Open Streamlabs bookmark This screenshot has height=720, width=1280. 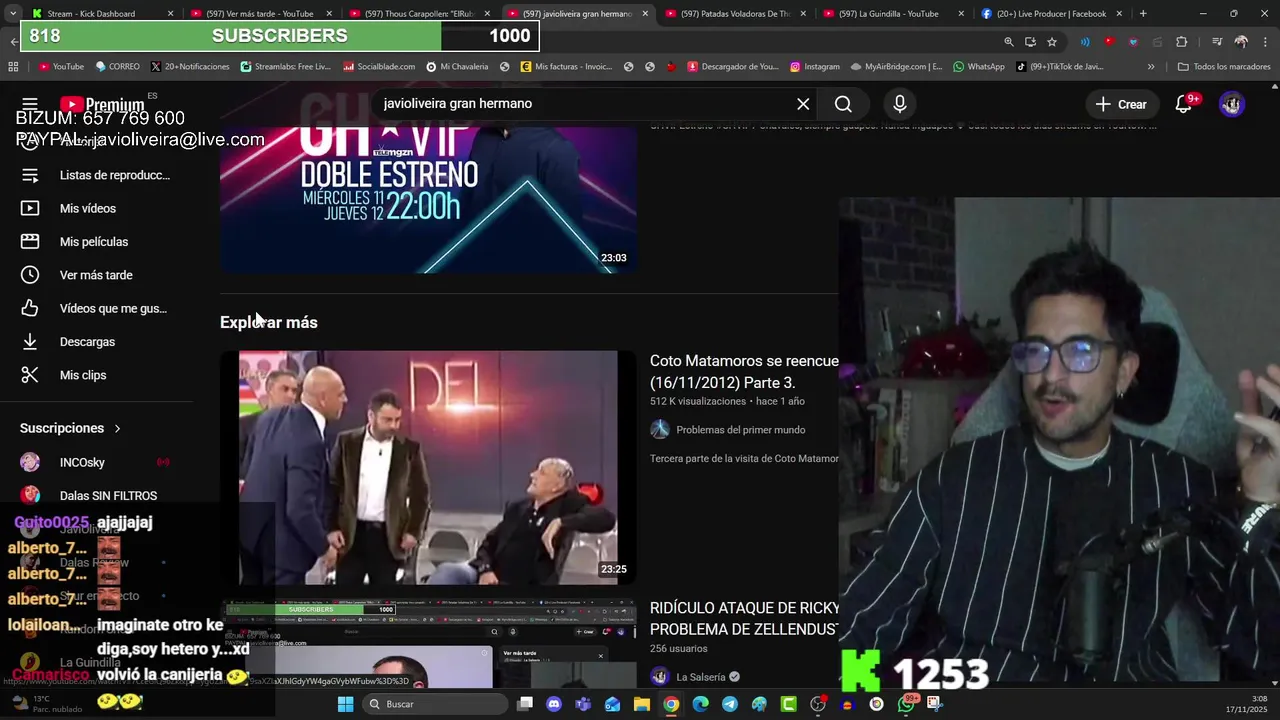click(x=285, y=67)
